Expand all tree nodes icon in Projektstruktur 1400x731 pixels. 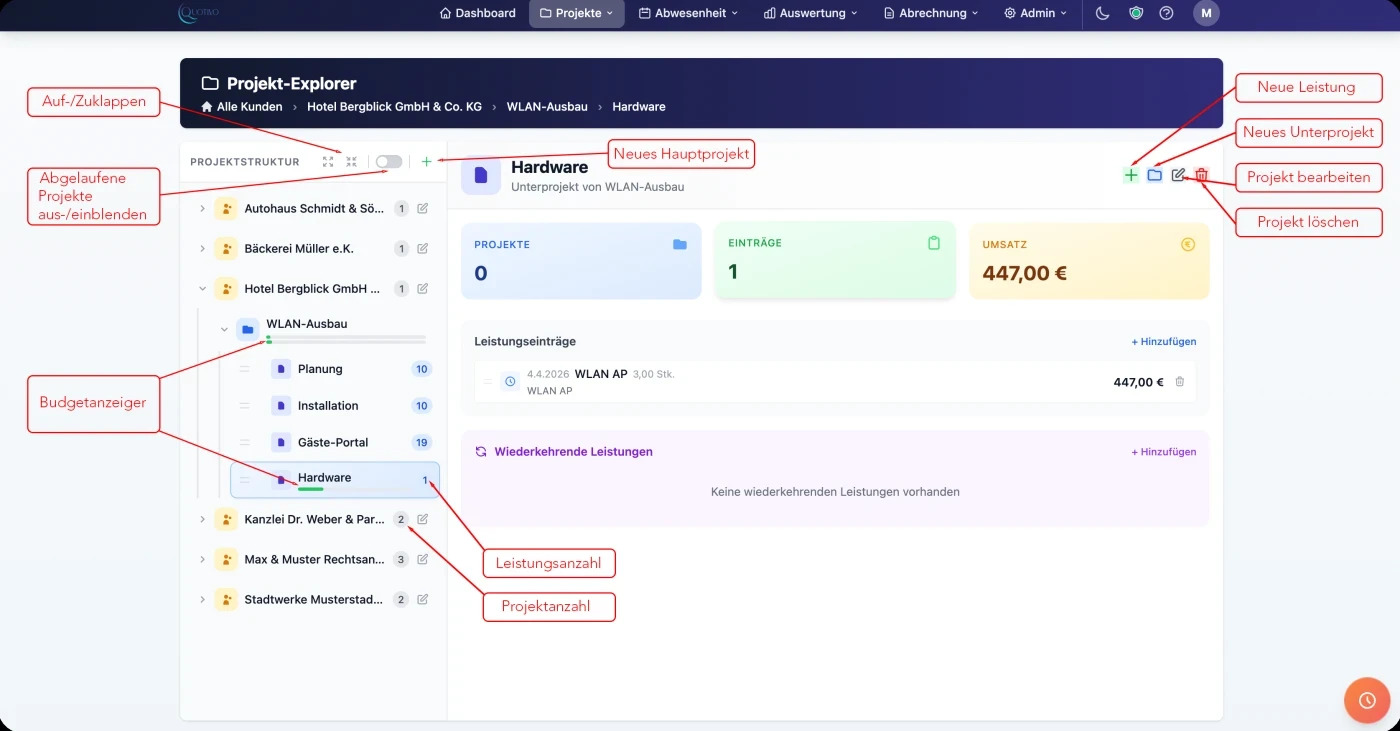328,161
